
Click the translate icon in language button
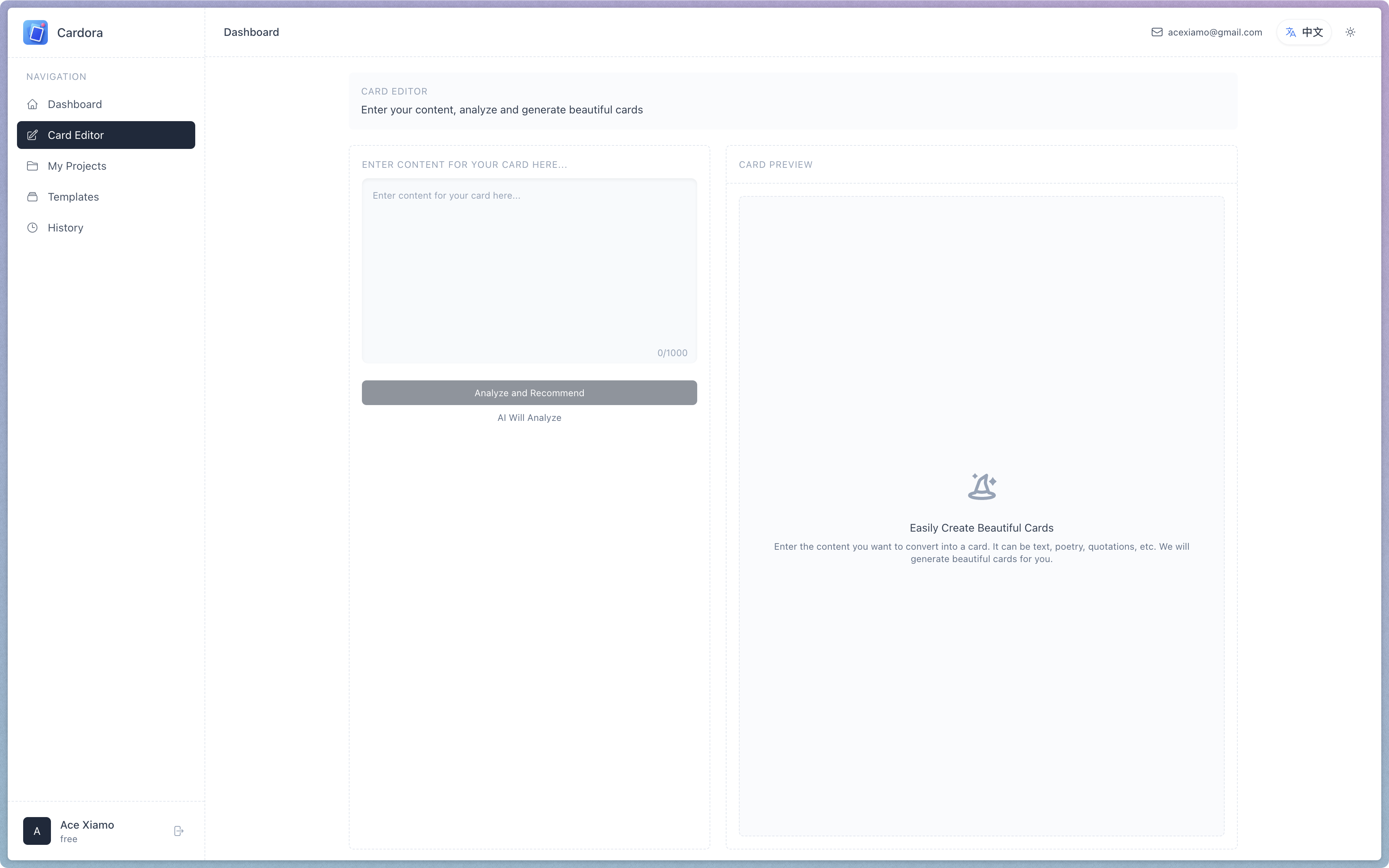1290,32
